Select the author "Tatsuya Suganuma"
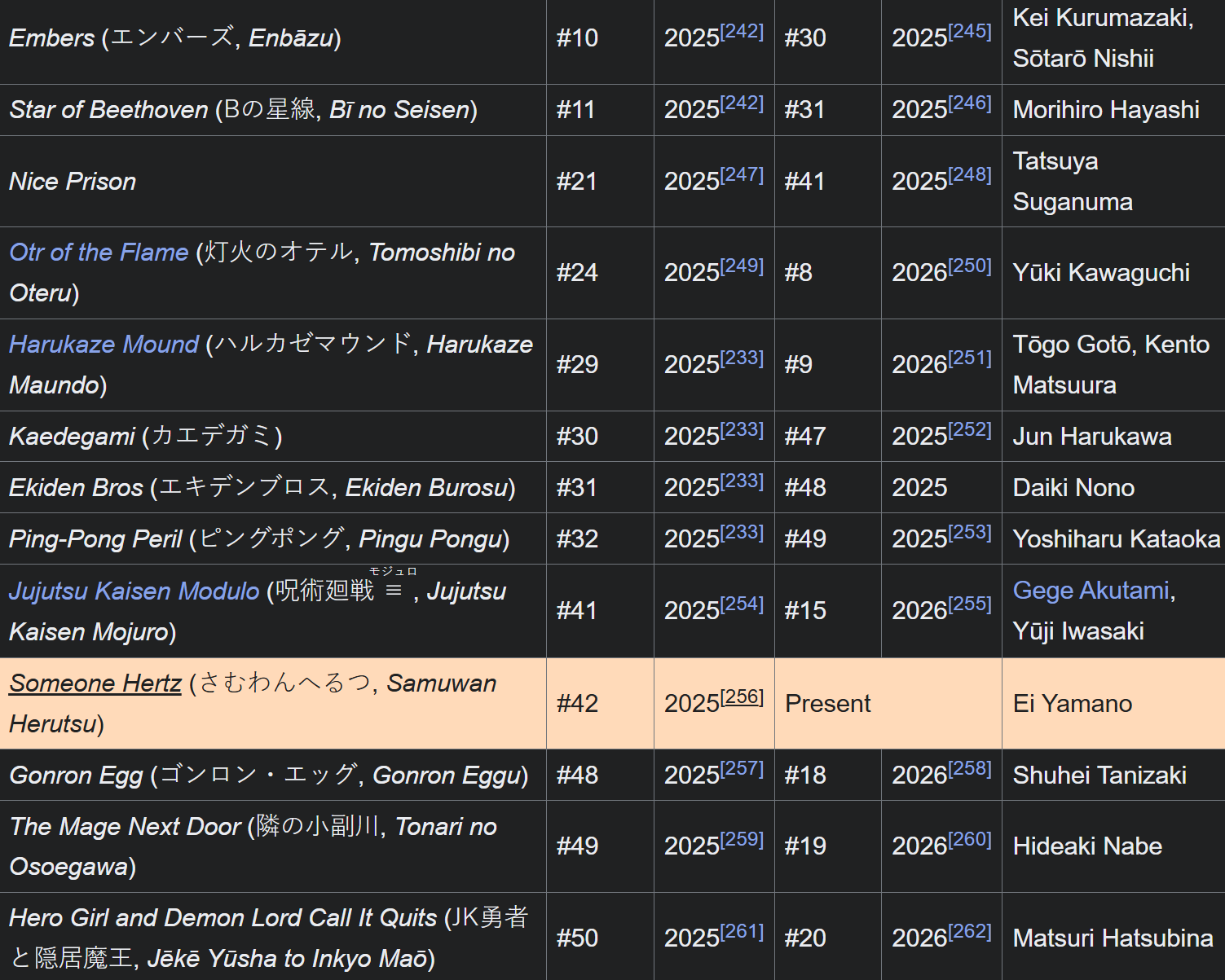 pos(1073,182)
